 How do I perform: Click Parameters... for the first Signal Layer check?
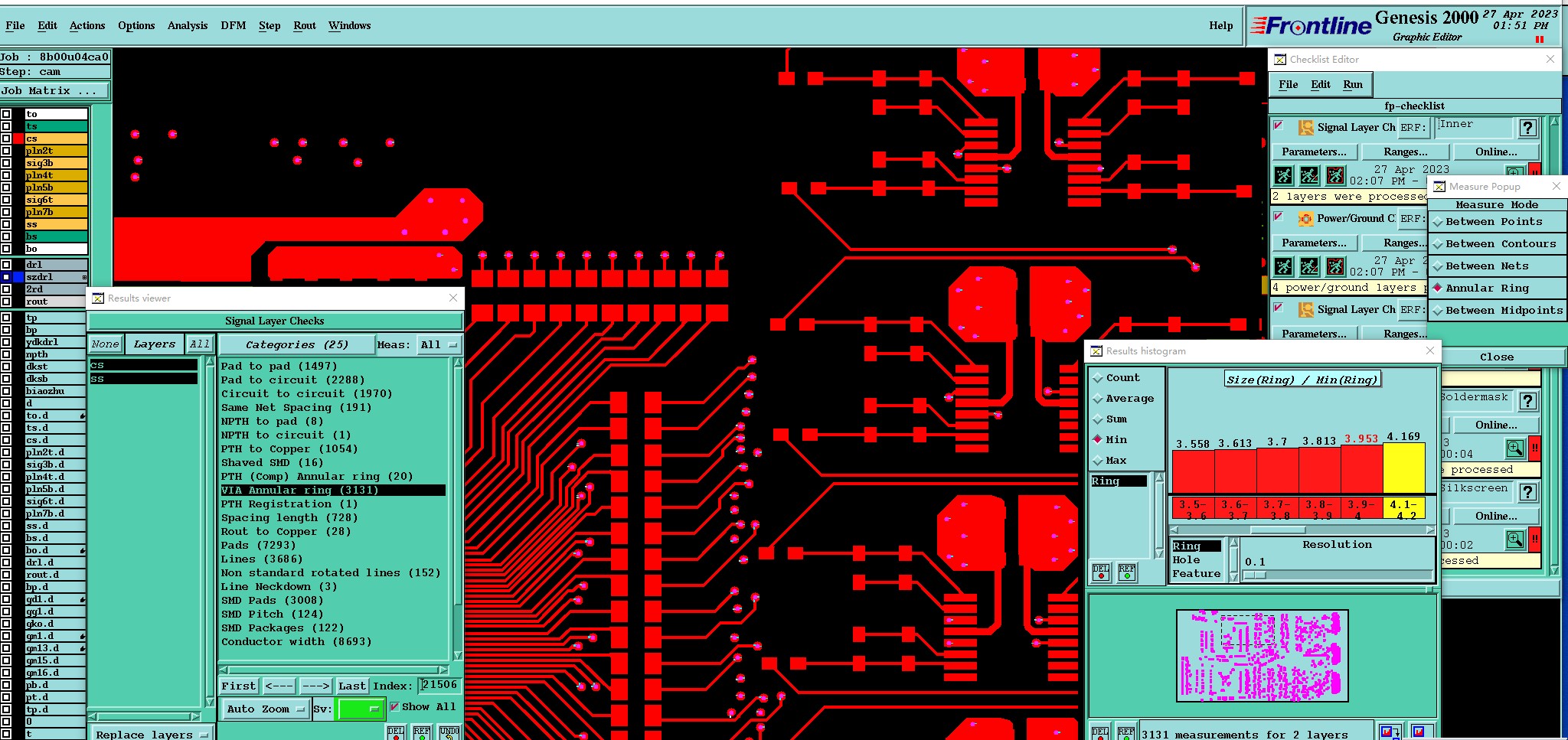pos(1314,152)
